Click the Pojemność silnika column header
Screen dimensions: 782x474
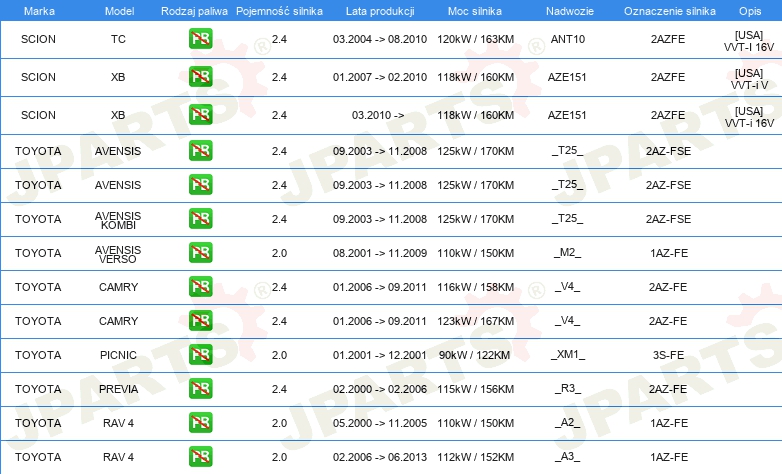[279, 11]
